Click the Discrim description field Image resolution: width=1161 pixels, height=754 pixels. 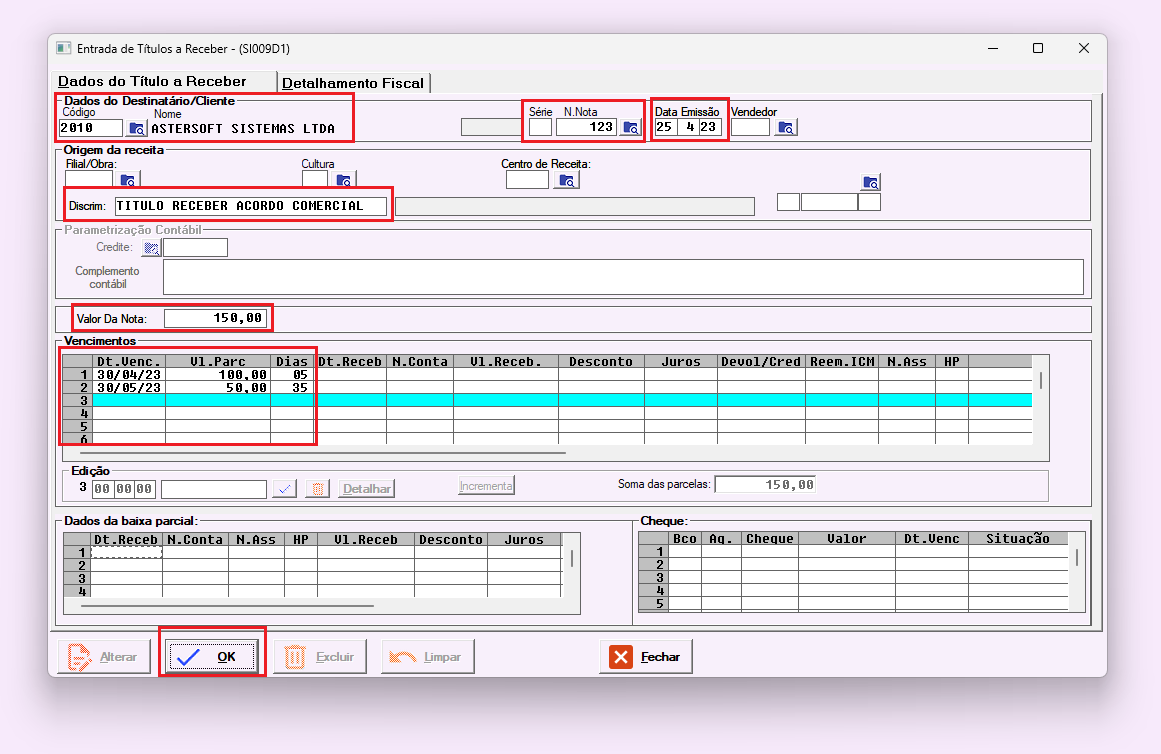250,206
